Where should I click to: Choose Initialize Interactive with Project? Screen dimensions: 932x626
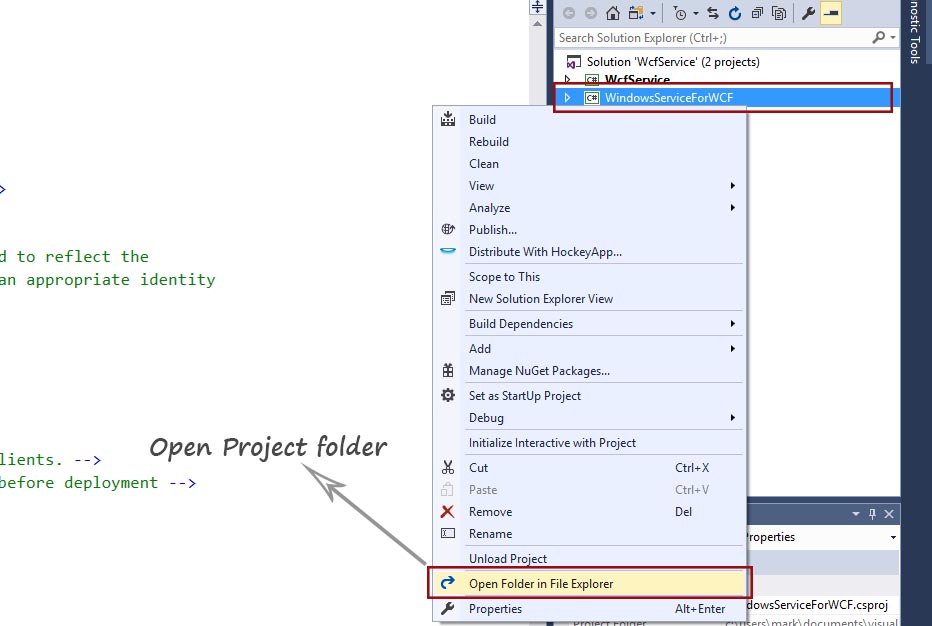click(x=588, y=442)
